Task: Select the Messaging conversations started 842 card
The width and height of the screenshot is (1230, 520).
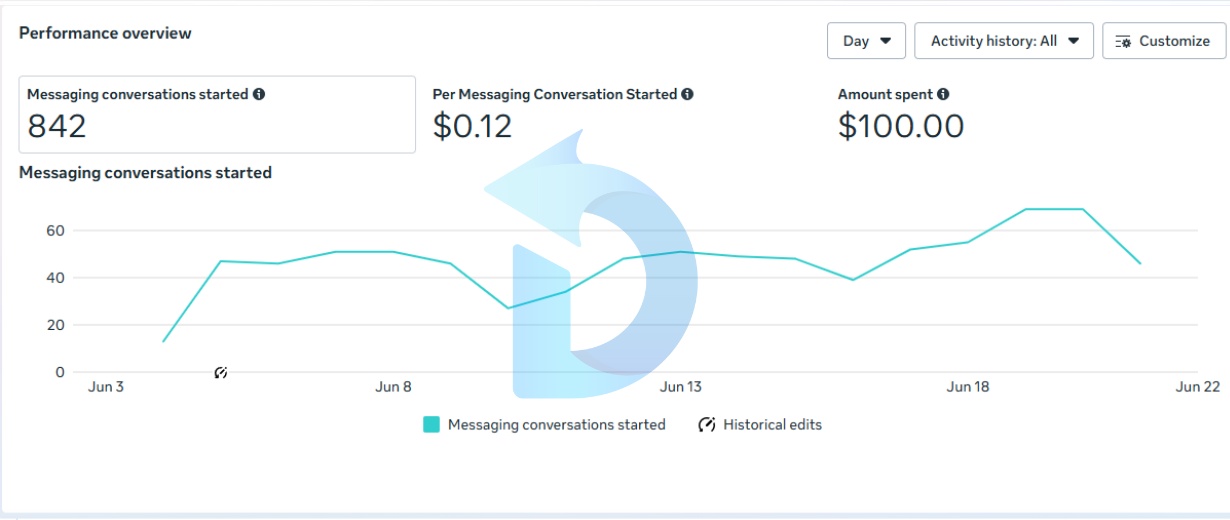Action: [x=217, y=115]
